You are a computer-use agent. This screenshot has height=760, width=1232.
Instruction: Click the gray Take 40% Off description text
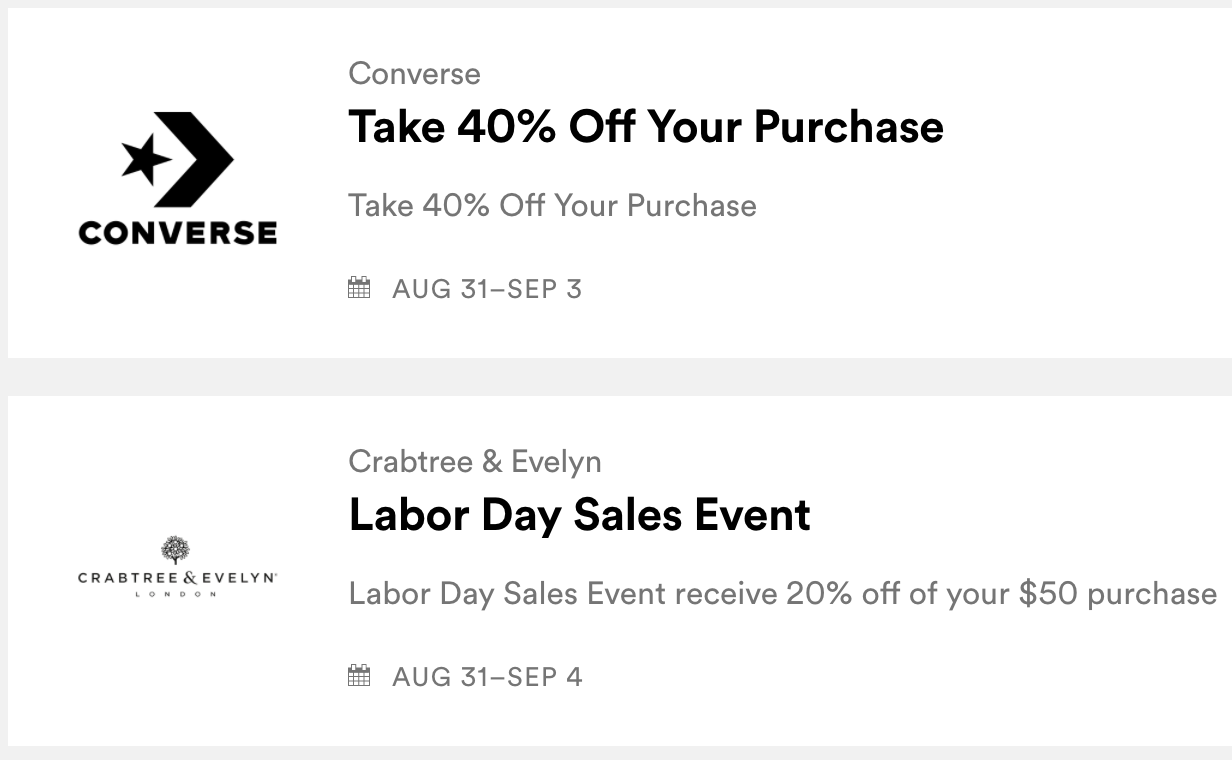click(552, 205)
